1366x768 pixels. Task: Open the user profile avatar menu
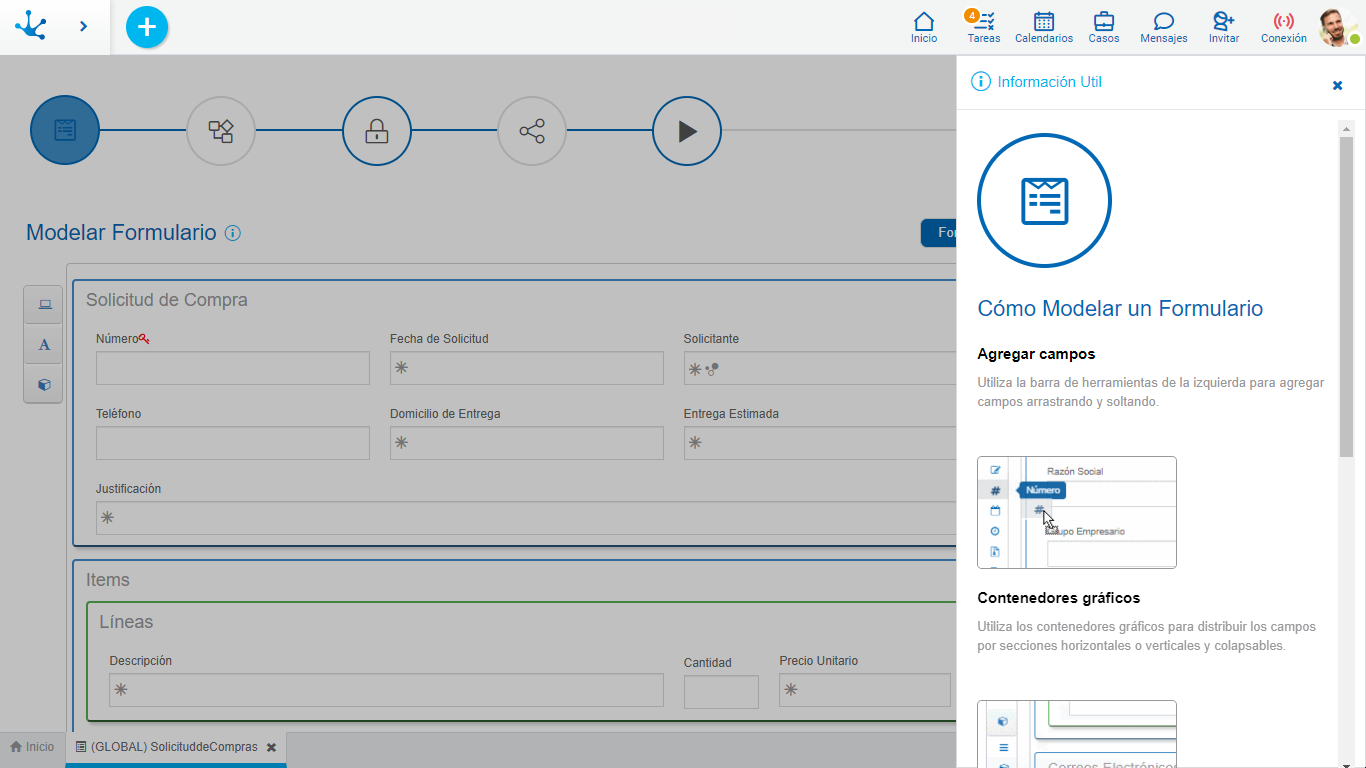point(1337,27)
